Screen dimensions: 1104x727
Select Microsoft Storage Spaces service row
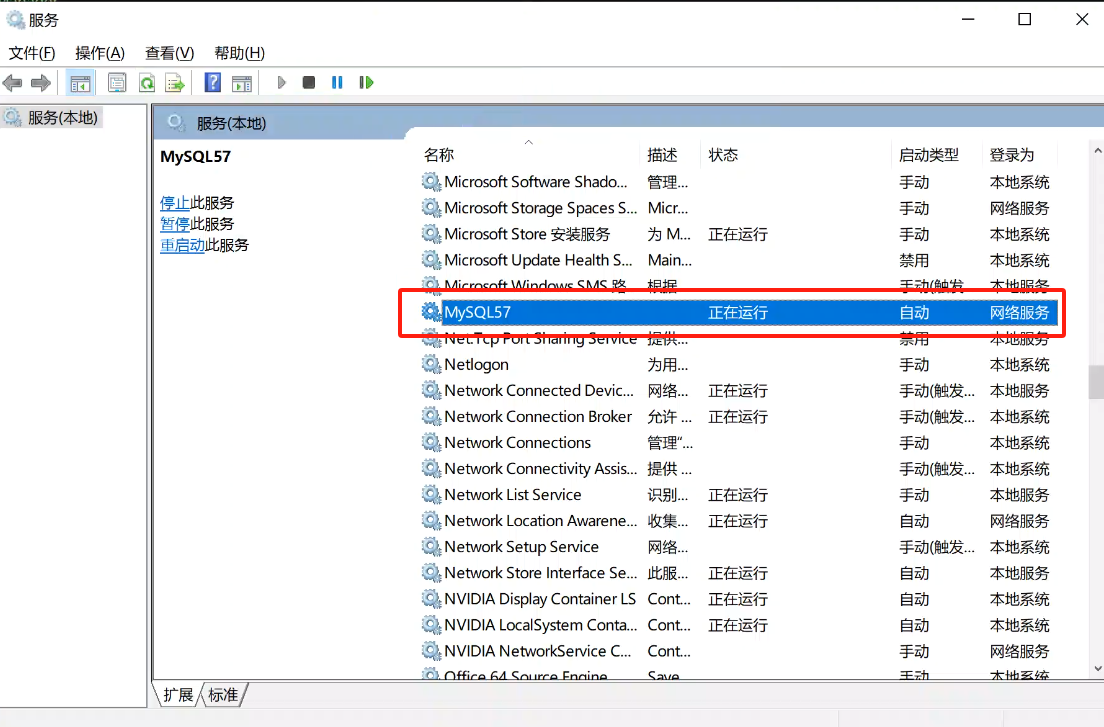click(x=739, y=208)
